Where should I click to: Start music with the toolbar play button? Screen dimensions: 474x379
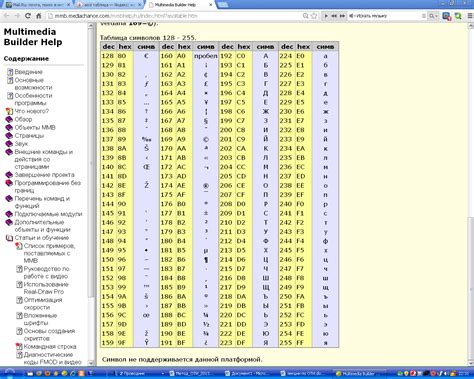pyautogui.click(x=326, y=16)
